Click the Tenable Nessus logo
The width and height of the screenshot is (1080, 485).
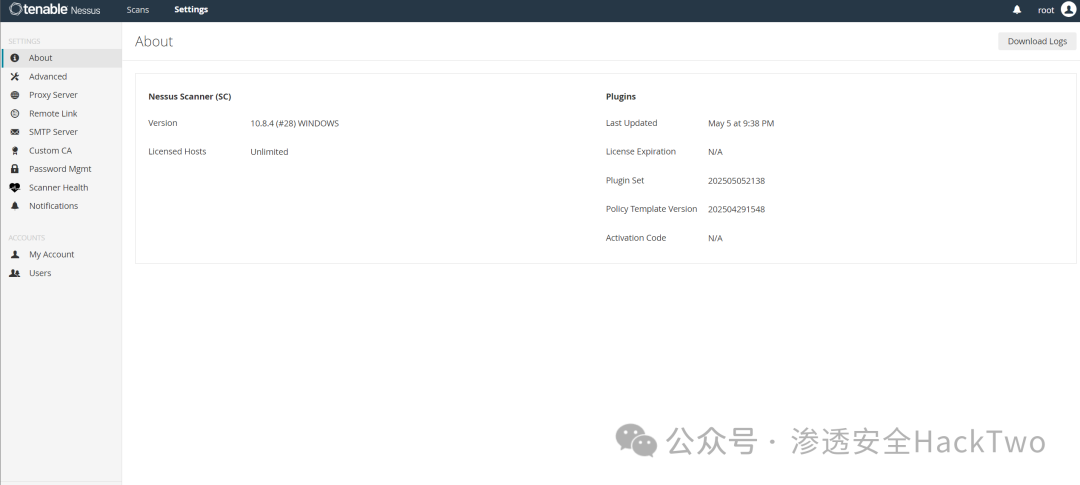(55, 10)
